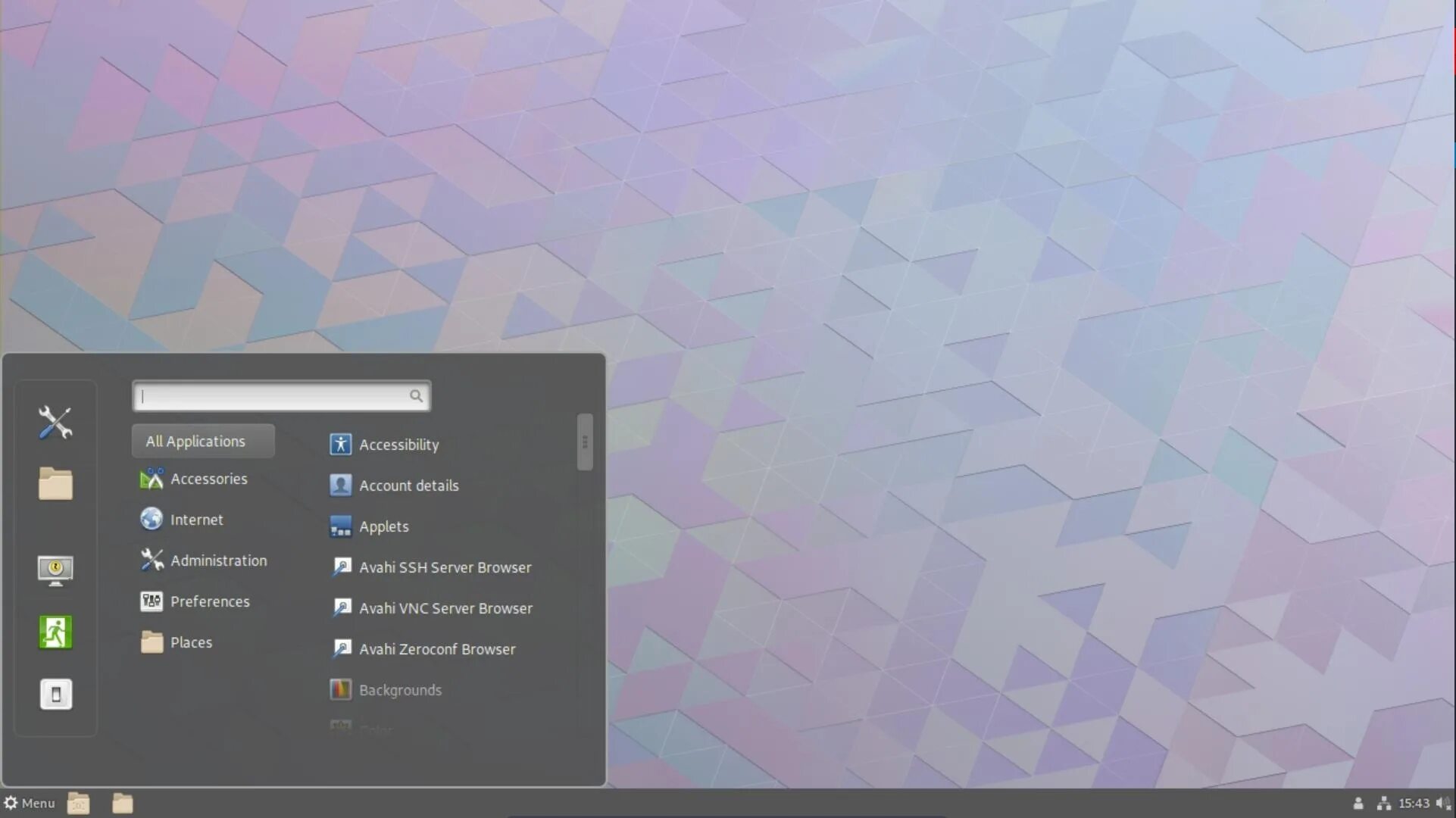
Task: Open the Administration category
Action: 218,560
